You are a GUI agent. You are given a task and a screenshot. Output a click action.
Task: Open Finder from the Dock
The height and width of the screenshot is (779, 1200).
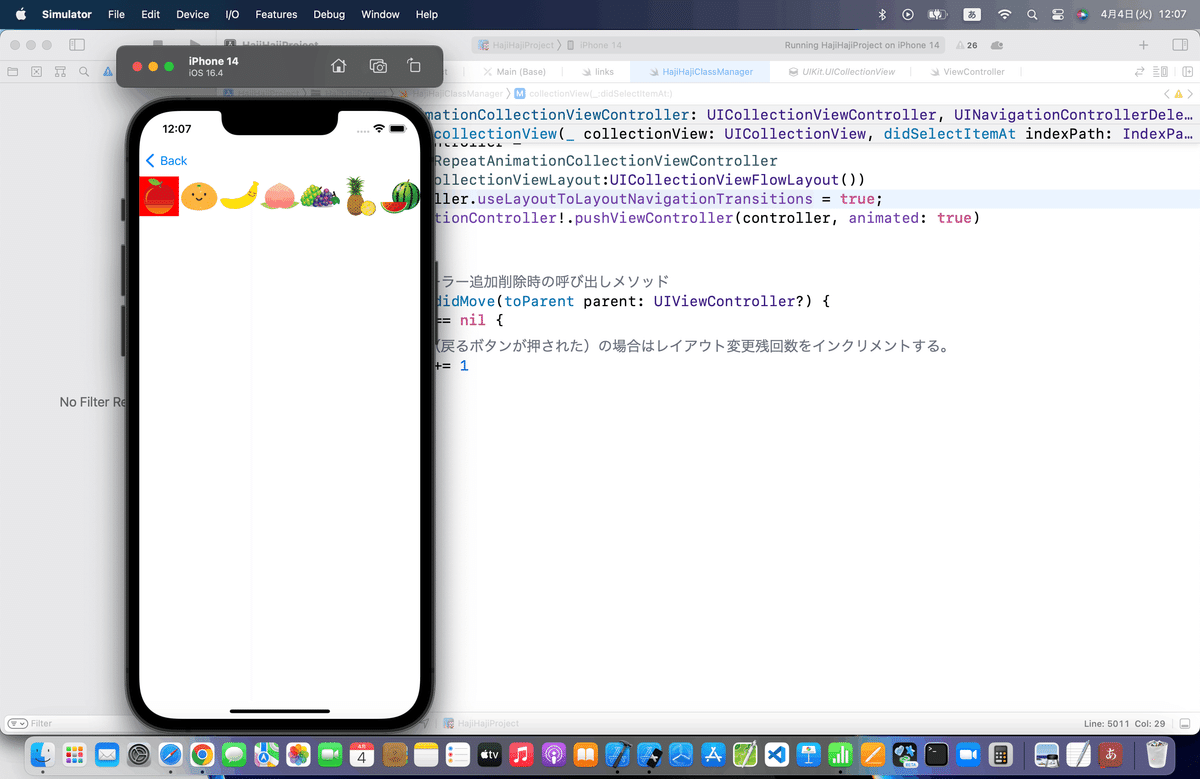pos(41,753)
